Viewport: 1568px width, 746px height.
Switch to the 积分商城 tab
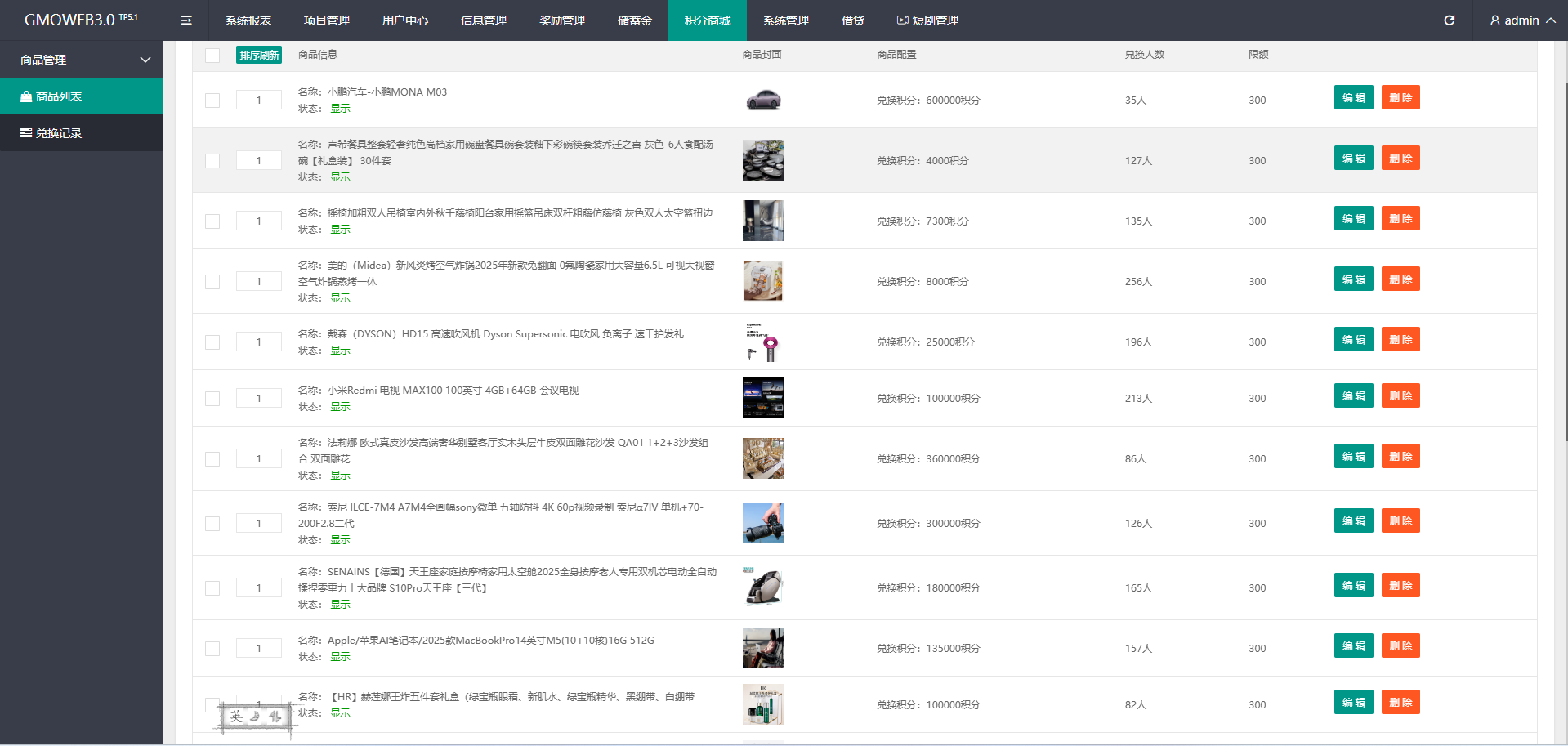point(707,20)
